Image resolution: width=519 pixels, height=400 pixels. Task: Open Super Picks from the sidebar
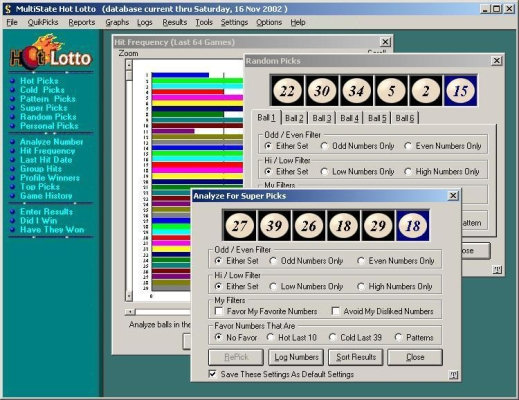click(44, 108)
